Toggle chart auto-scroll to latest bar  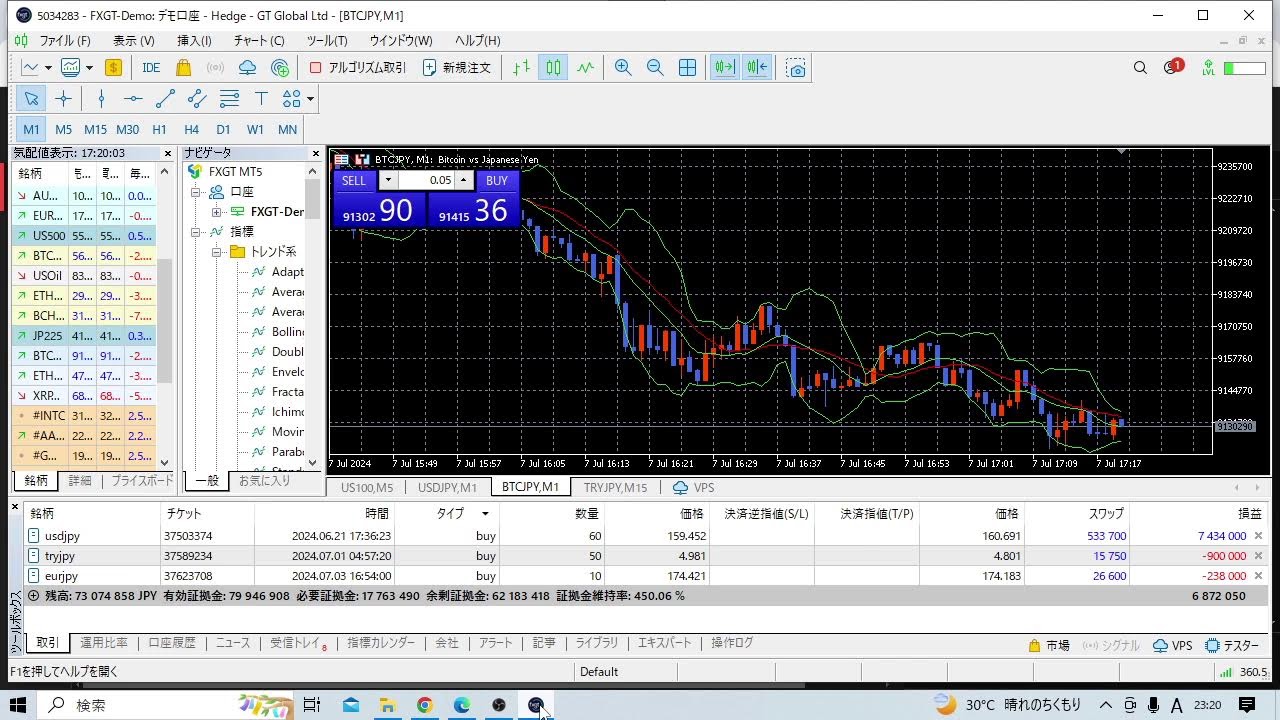[x=723, y=68]
